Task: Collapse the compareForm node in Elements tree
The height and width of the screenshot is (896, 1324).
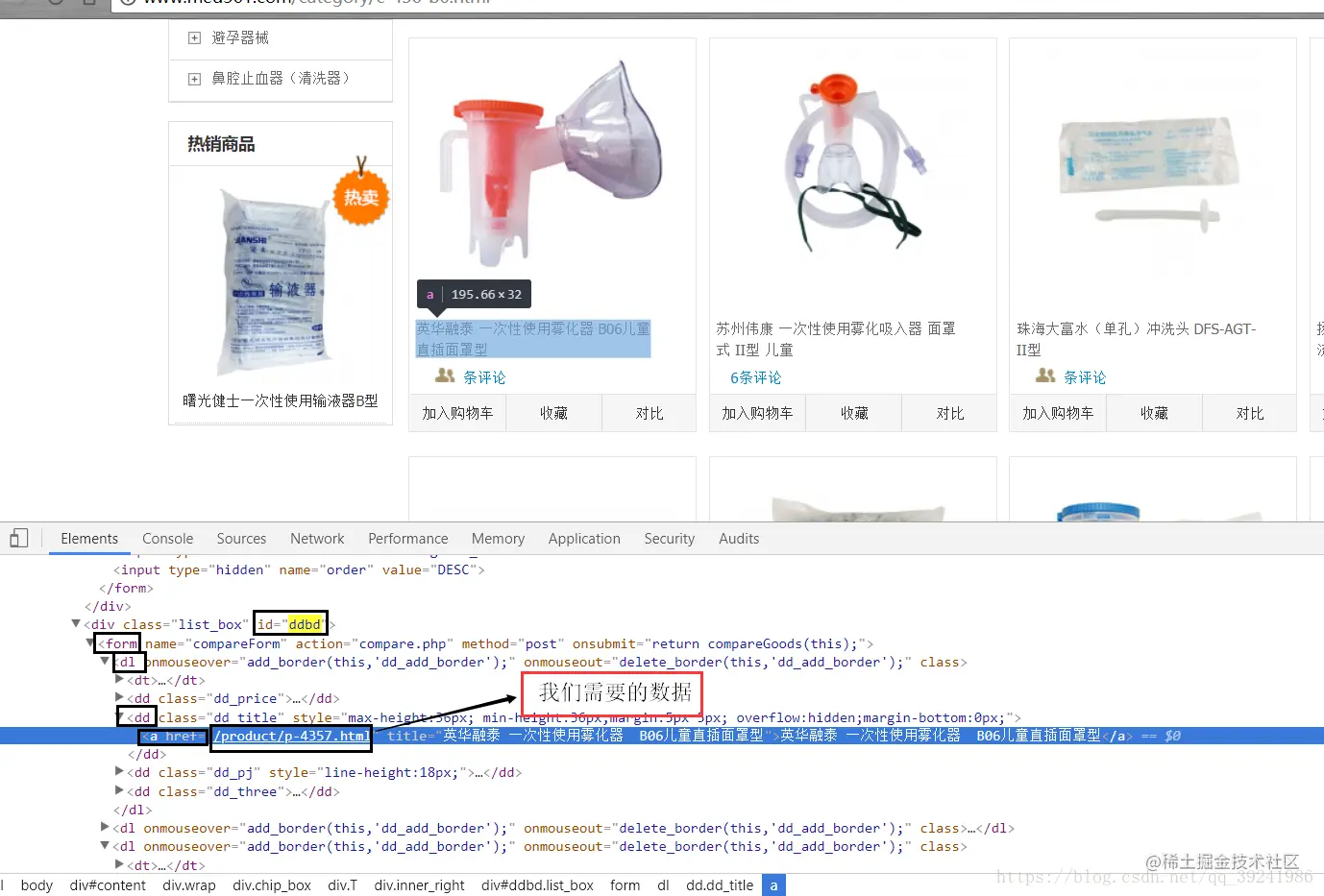Action: coord(90,642)
